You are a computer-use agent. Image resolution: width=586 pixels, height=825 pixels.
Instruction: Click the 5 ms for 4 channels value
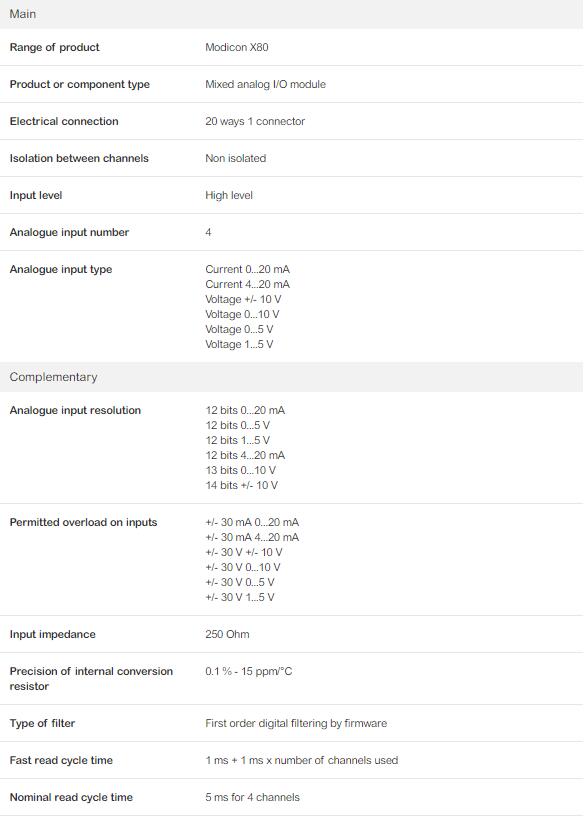tap(252, 798)
